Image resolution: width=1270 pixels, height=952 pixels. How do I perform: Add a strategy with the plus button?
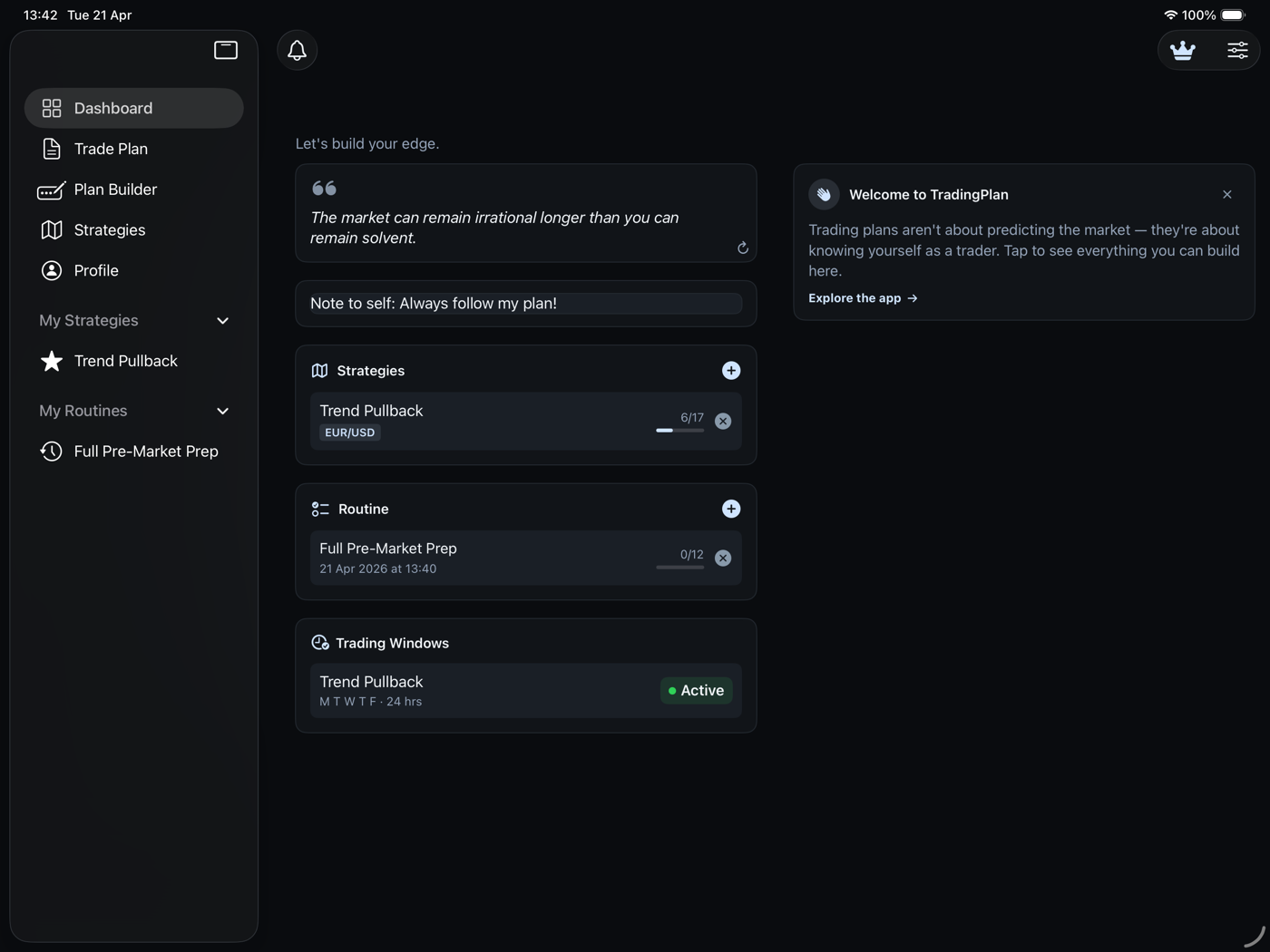tap(730, 371)
